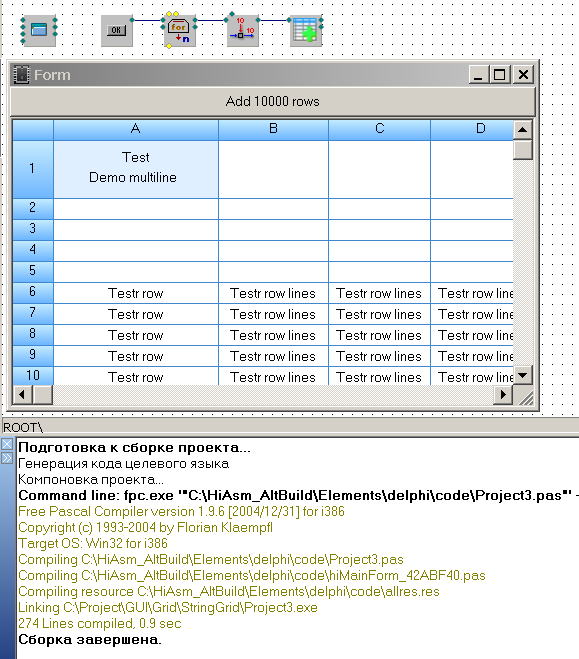
Task: Select the Test Demo multiline cell
Action: point(136,169)
